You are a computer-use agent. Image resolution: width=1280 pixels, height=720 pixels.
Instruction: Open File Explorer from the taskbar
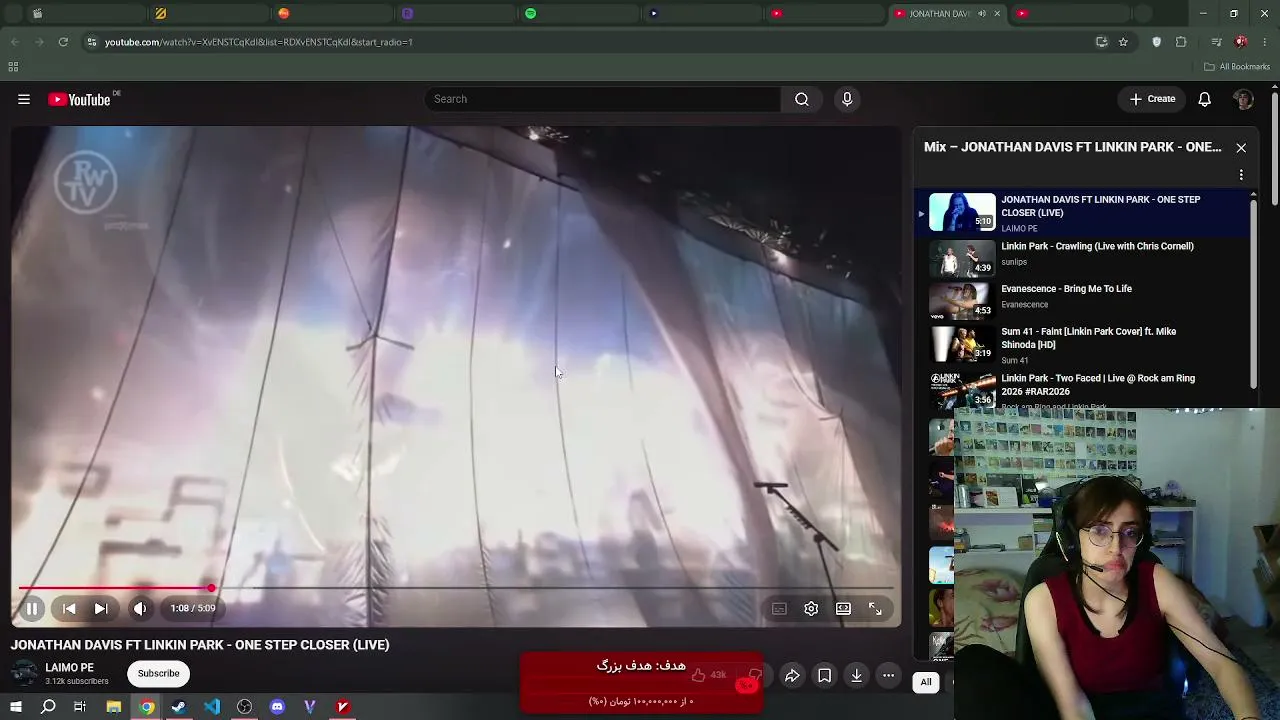114,707
